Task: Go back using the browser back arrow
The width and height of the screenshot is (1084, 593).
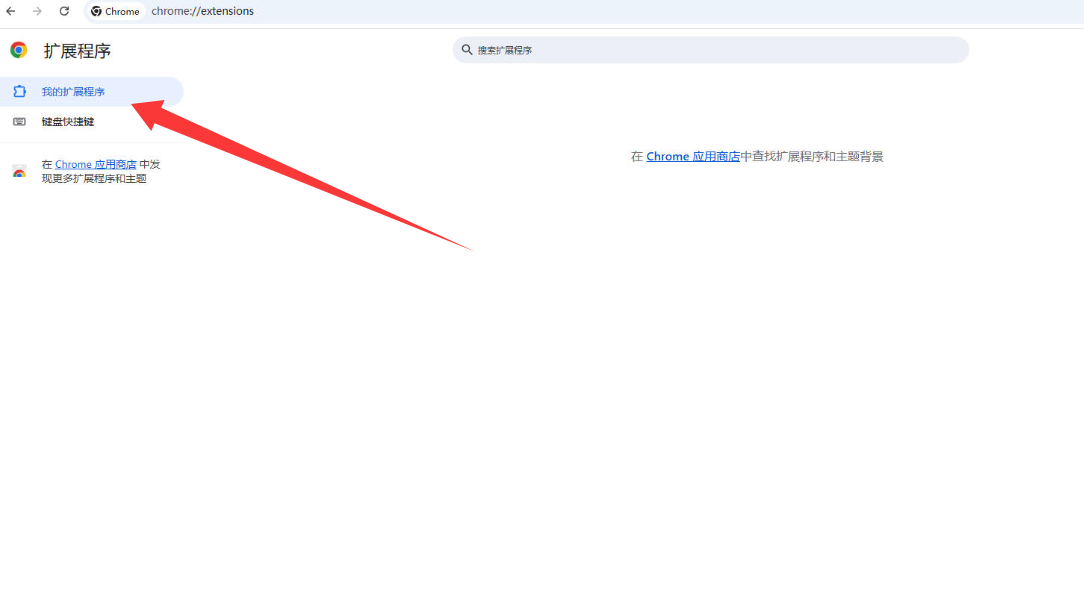Action: tap(10, 11)
